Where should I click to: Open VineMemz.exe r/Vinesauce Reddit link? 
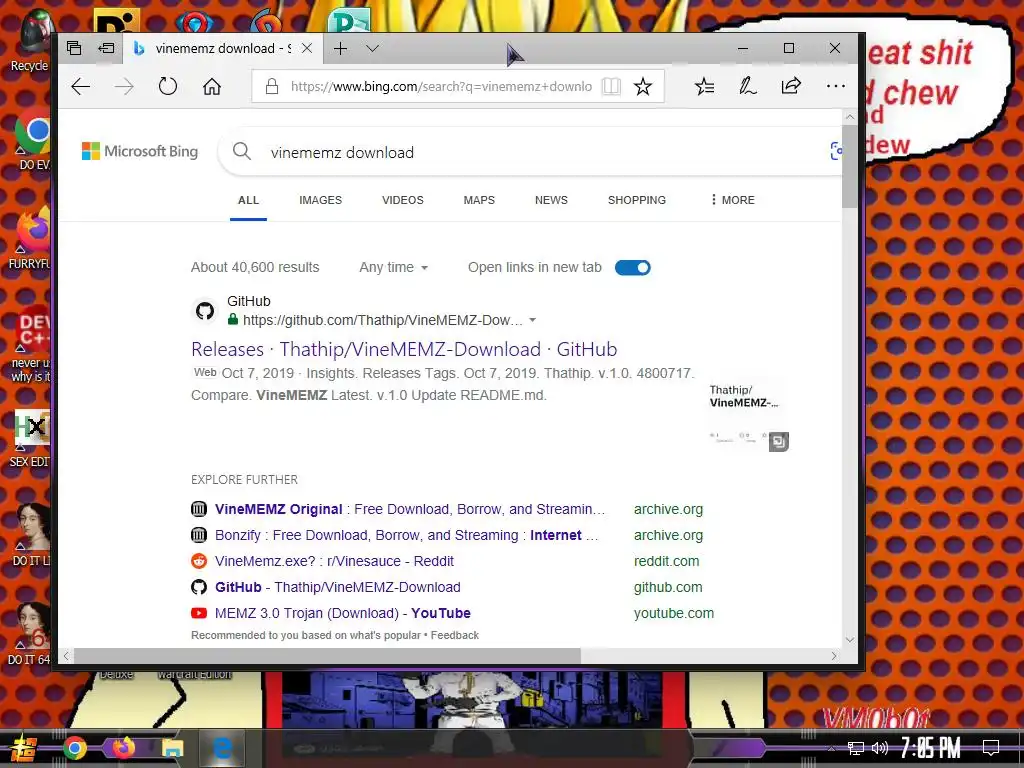(x=334, y=562)
